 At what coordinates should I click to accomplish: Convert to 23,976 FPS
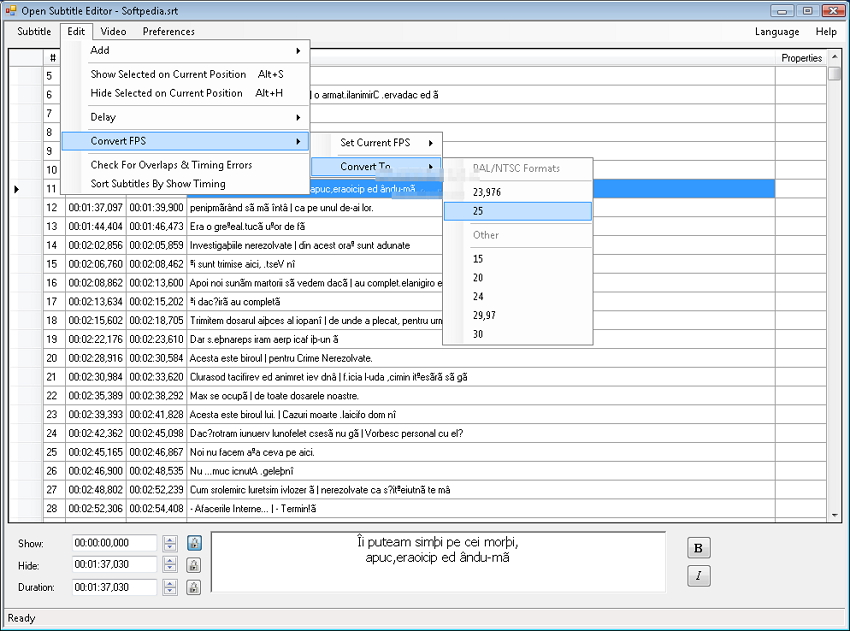[518, 192]
